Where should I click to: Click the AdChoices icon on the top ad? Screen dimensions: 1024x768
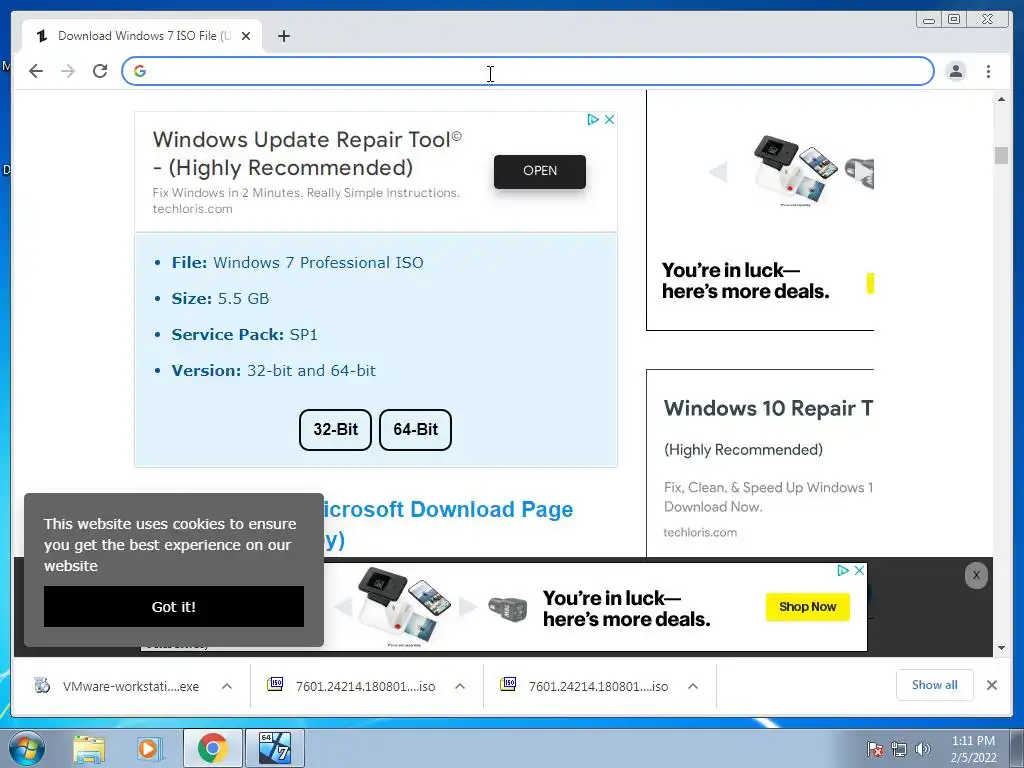point(592,120)
